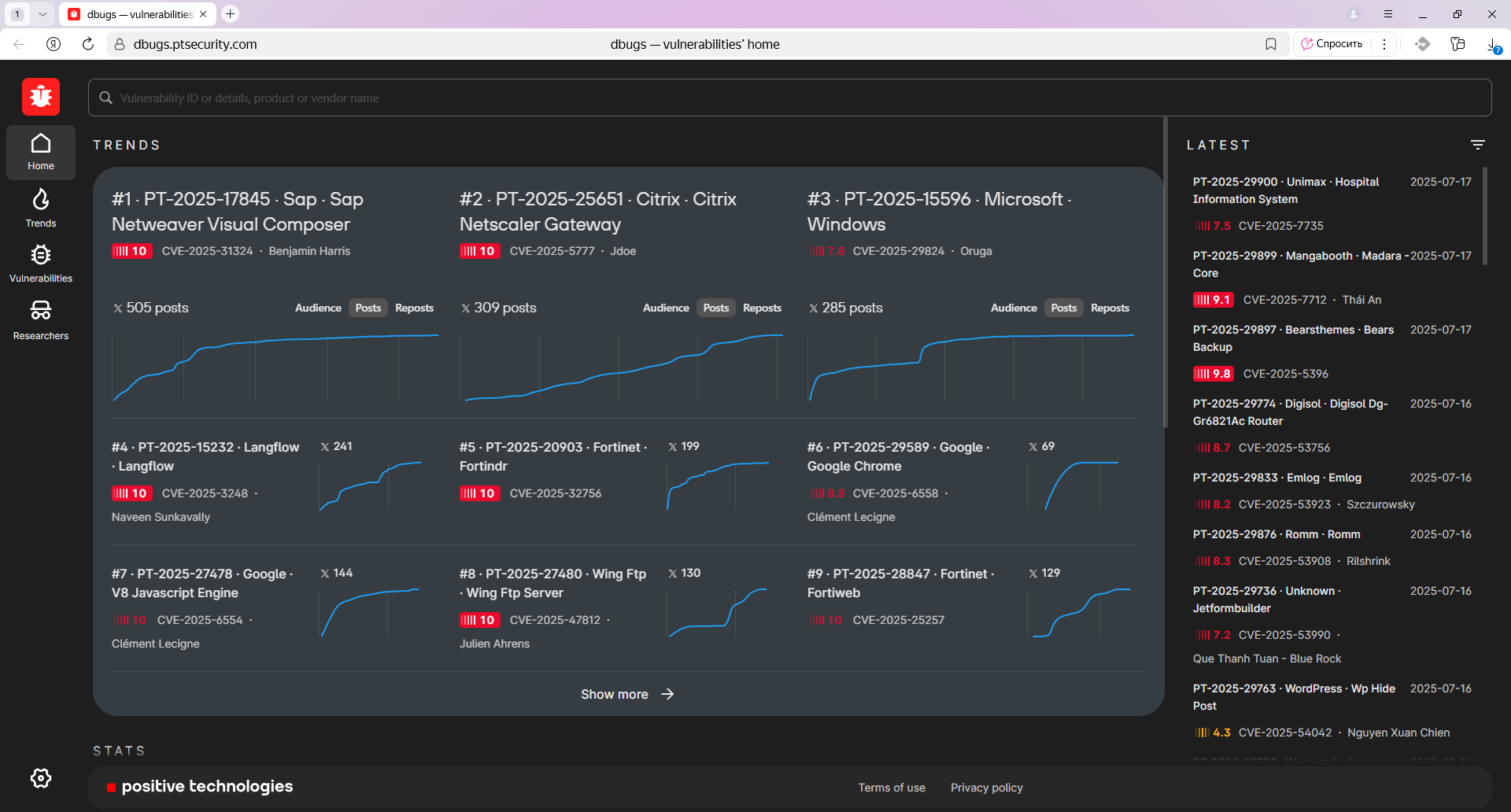Screen dimensions: 1511x812
Task: Select Audience tab on the #2 Citrix card
Action: pyautogui.click(x=666, y=308)
